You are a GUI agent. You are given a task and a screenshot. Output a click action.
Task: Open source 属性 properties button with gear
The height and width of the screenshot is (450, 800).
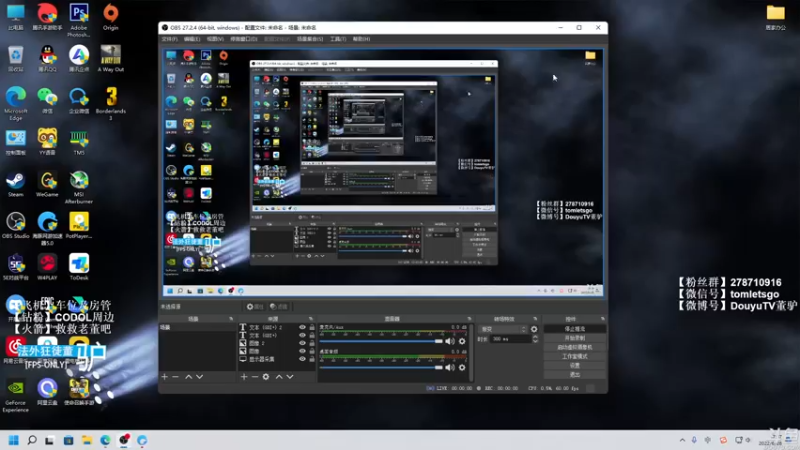(255, 307)
